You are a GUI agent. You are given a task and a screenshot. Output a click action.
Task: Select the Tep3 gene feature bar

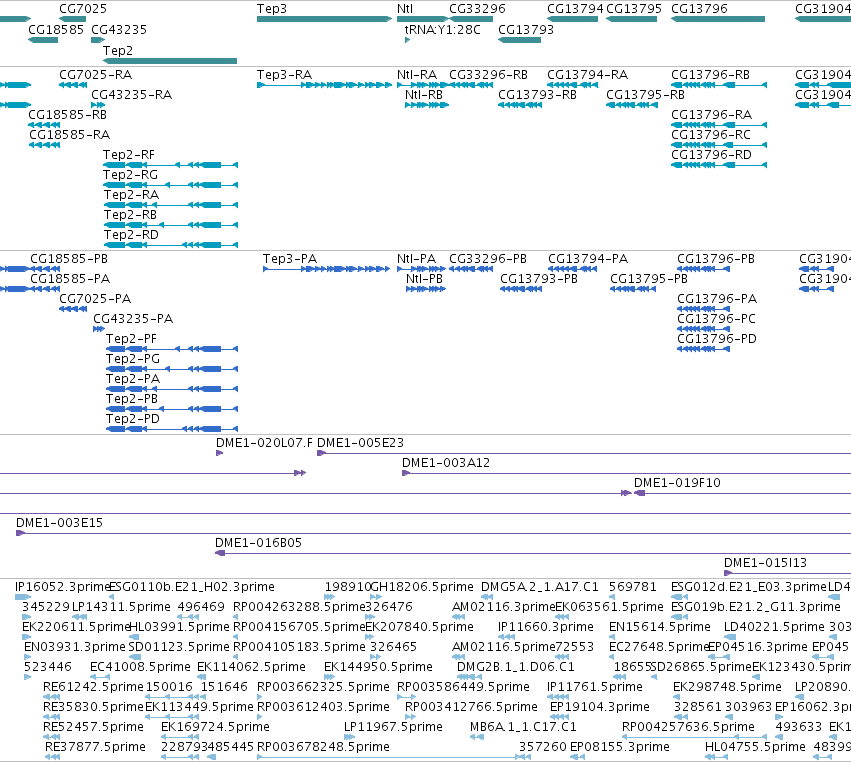324,19
